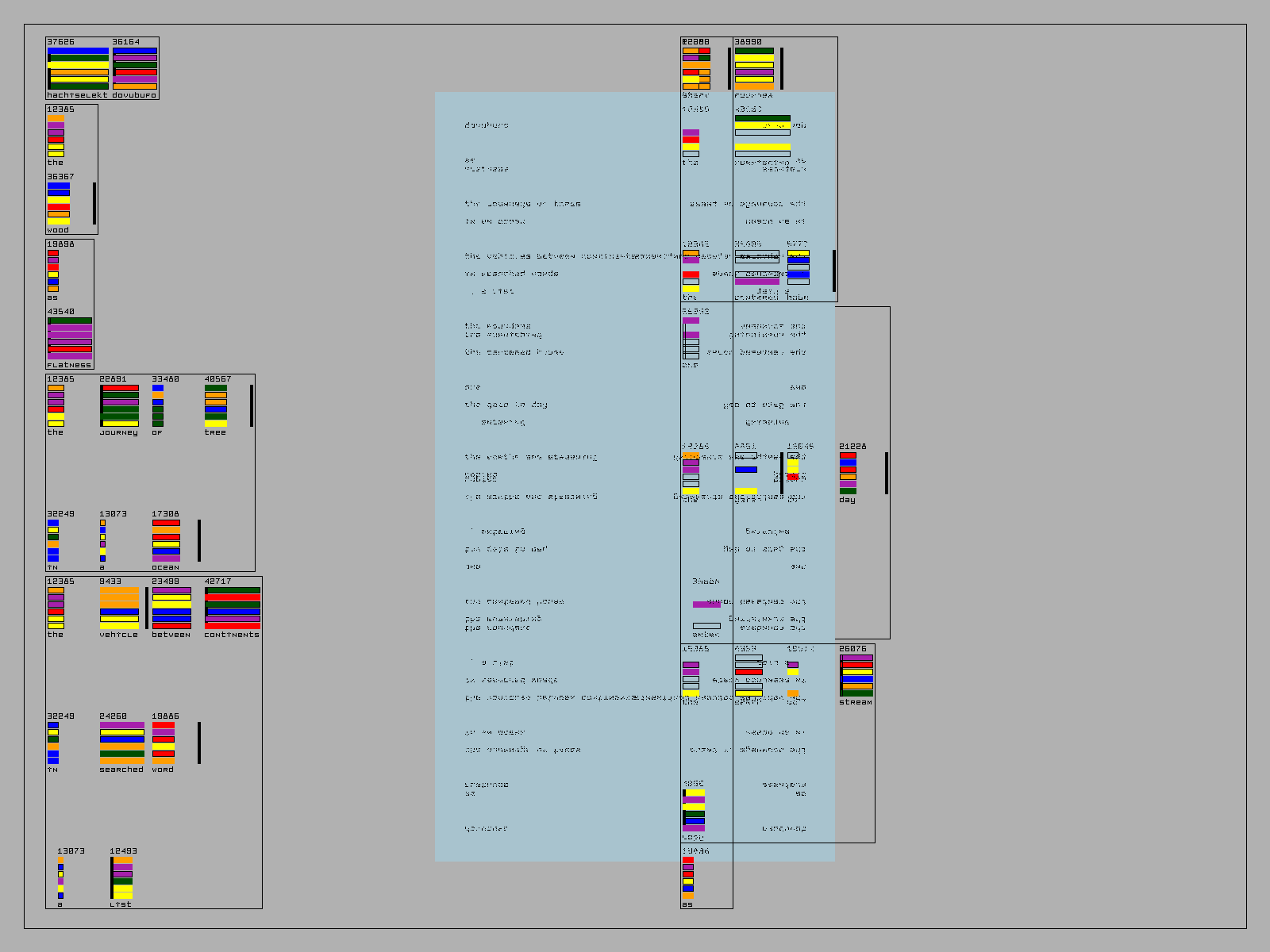Select the 'list' word block
This screenshot has height=952, width=1270.
tap(122, 878)
